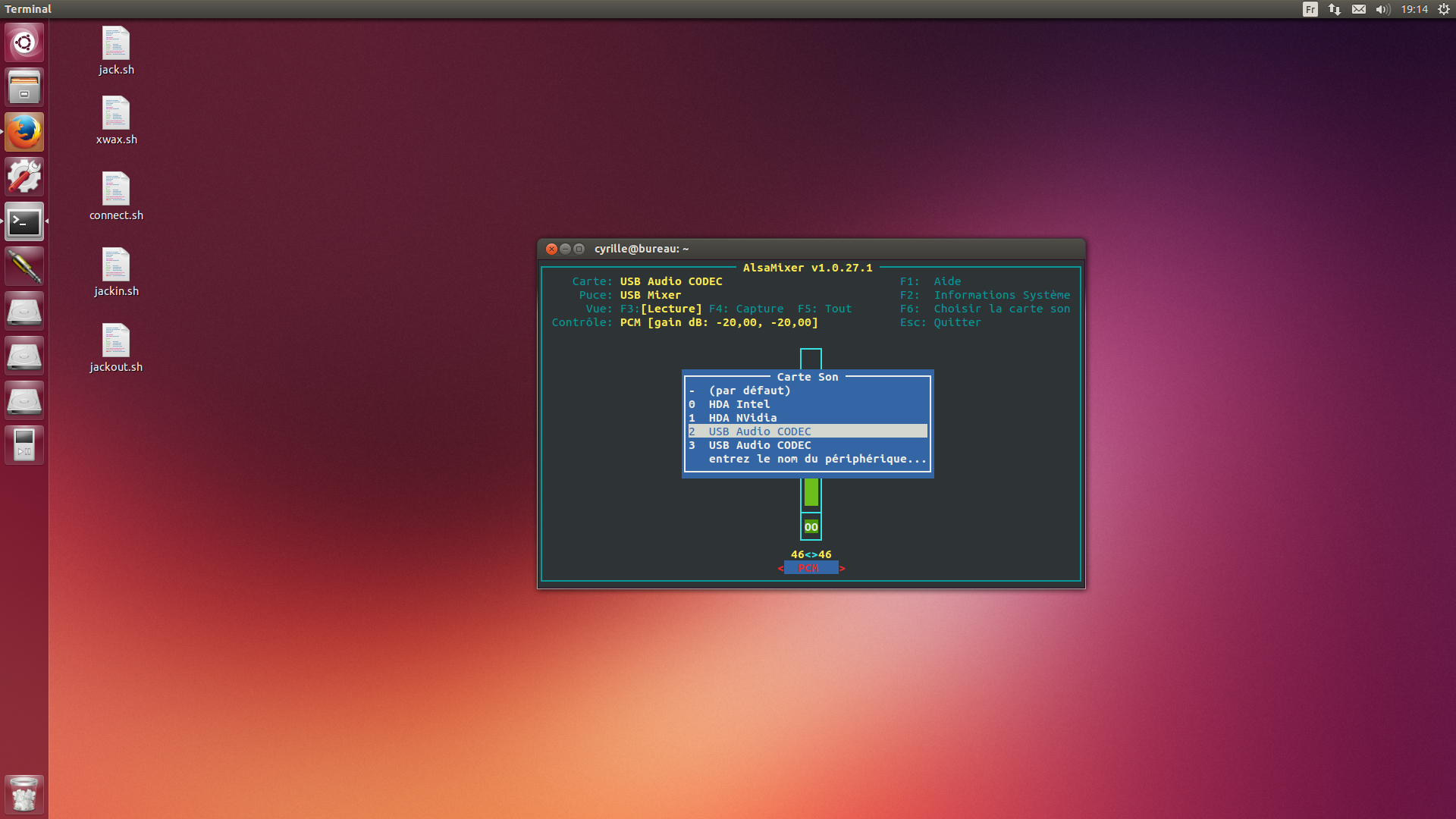Click the Terminal launcher icon
Viewport: 1456px width, 819px height.
coord(24,221)
